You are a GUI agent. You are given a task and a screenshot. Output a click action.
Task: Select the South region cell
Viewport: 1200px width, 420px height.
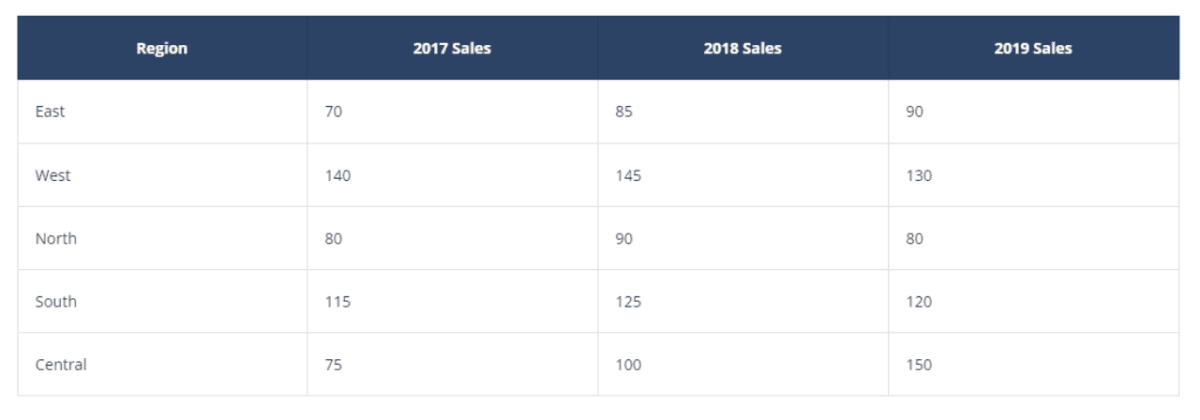point(162,301)
